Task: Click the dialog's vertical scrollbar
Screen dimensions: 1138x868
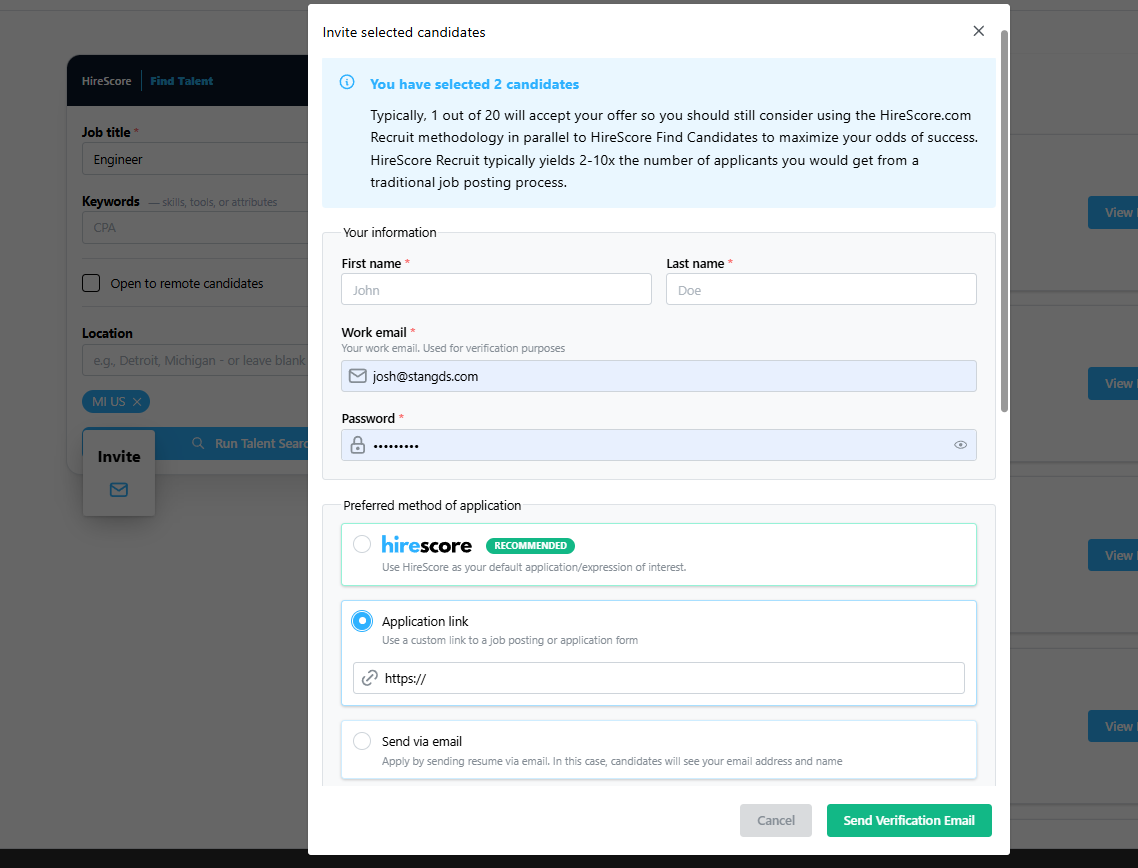Action: coord(1004,221)
